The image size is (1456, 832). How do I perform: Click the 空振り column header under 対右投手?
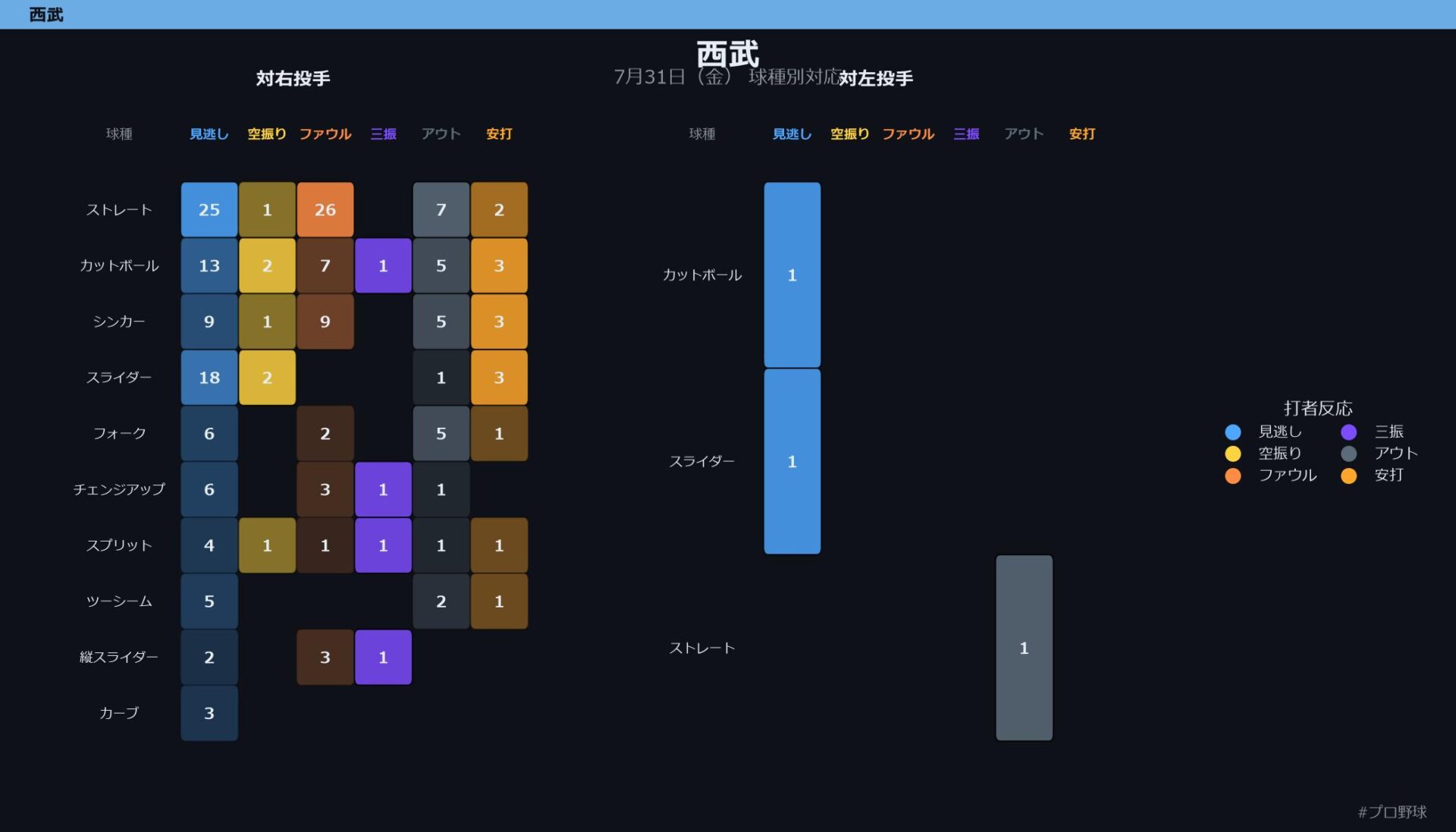point(267,134)
